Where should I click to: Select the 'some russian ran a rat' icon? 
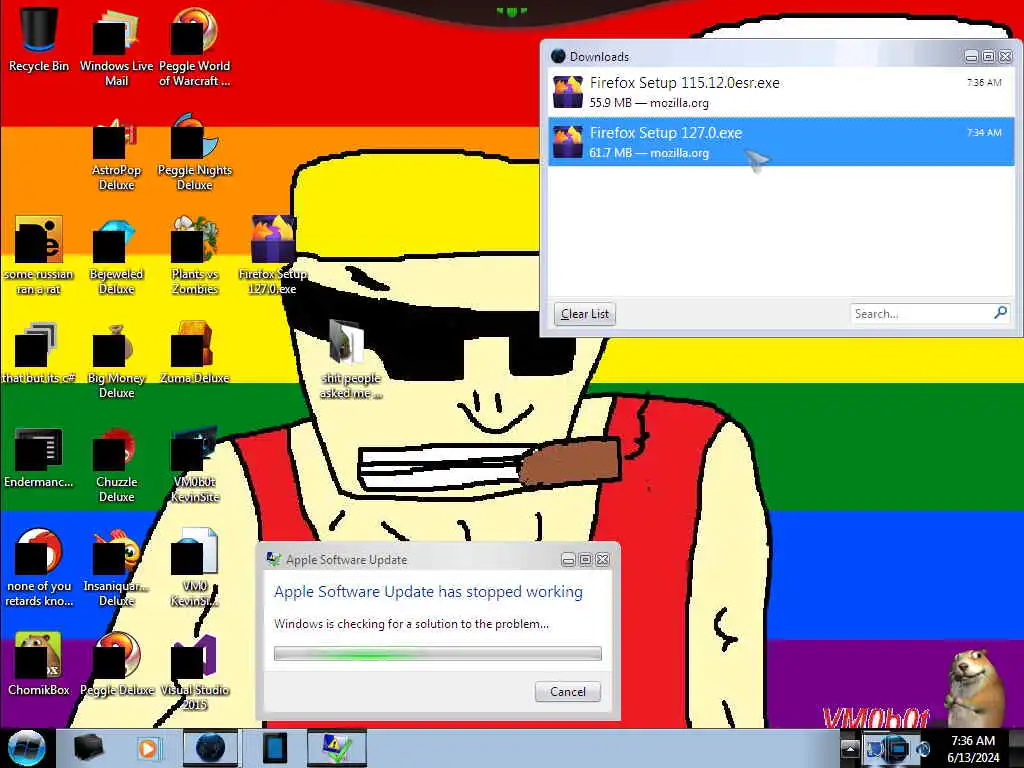pyautogui.click(x=39, y=256)
